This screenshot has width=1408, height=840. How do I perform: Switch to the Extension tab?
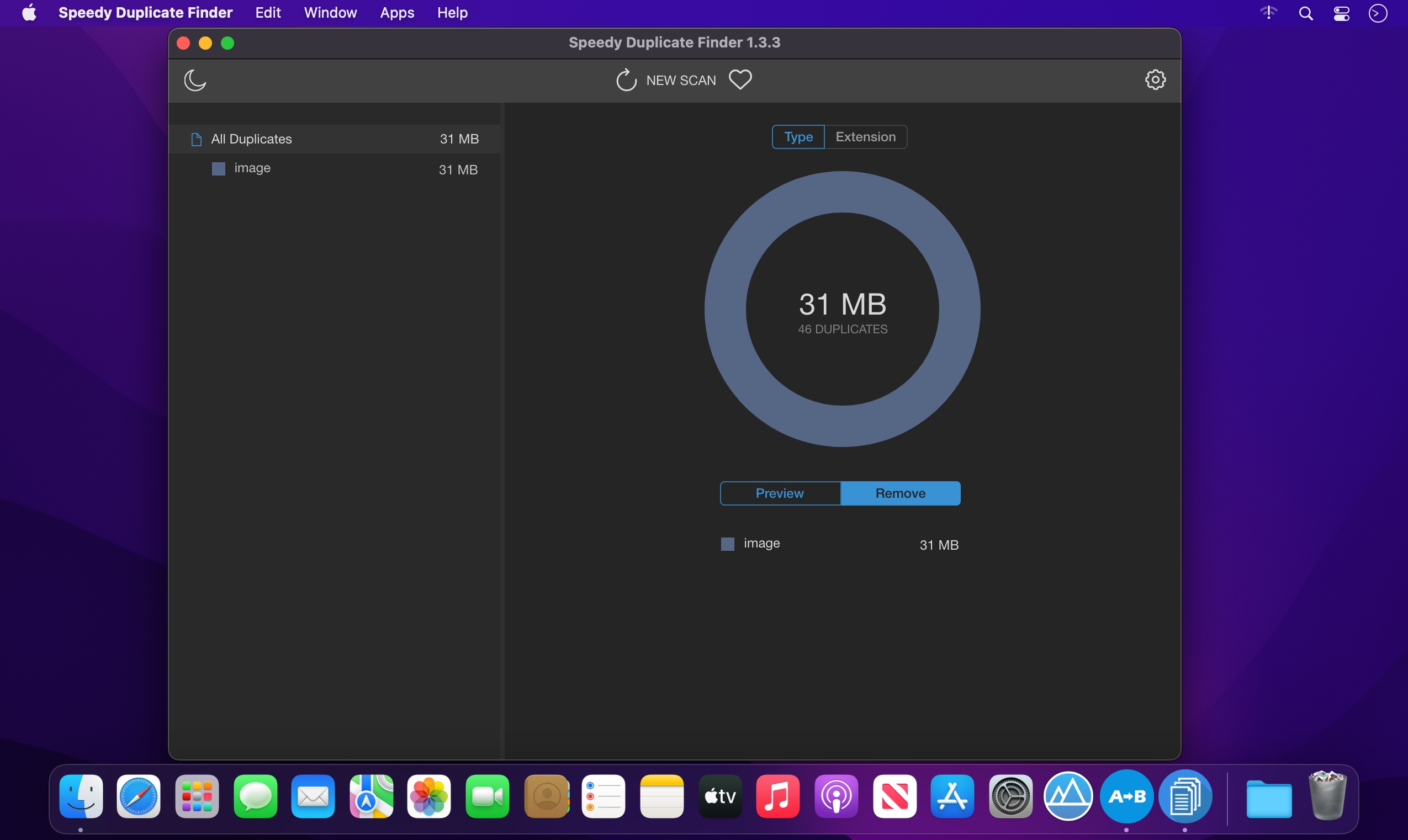(x=866, y=137)
